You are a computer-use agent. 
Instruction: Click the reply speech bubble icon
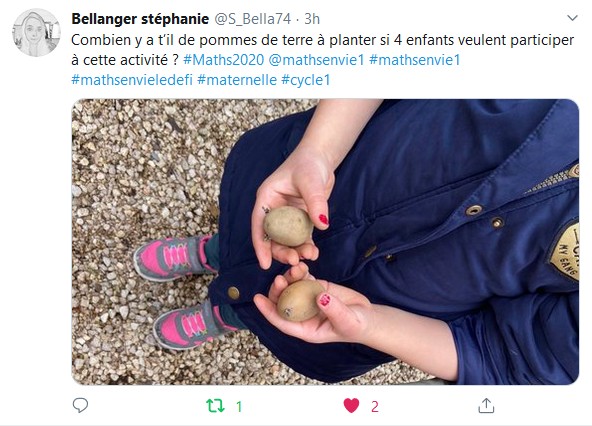tap(80, 406)
